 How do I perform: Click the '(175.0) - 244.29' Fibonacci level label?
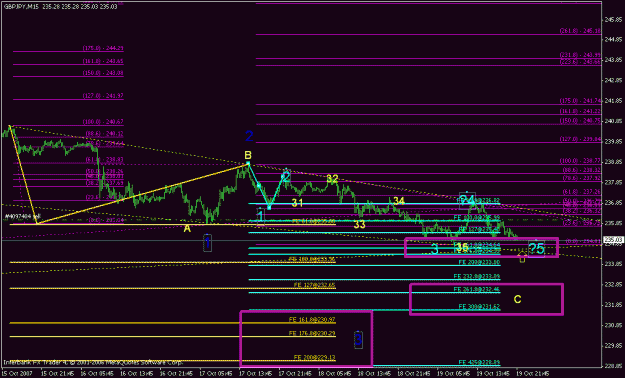103,48
